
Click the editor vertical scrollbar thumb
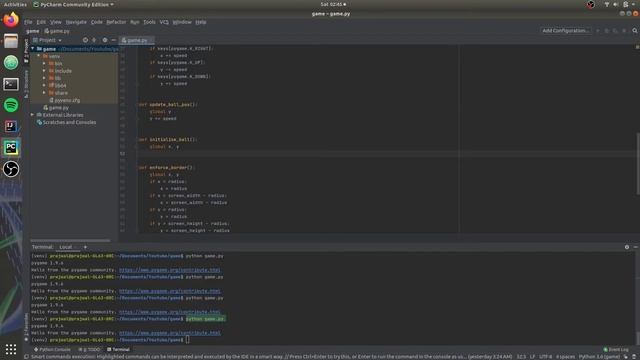(x=638, y=163)
